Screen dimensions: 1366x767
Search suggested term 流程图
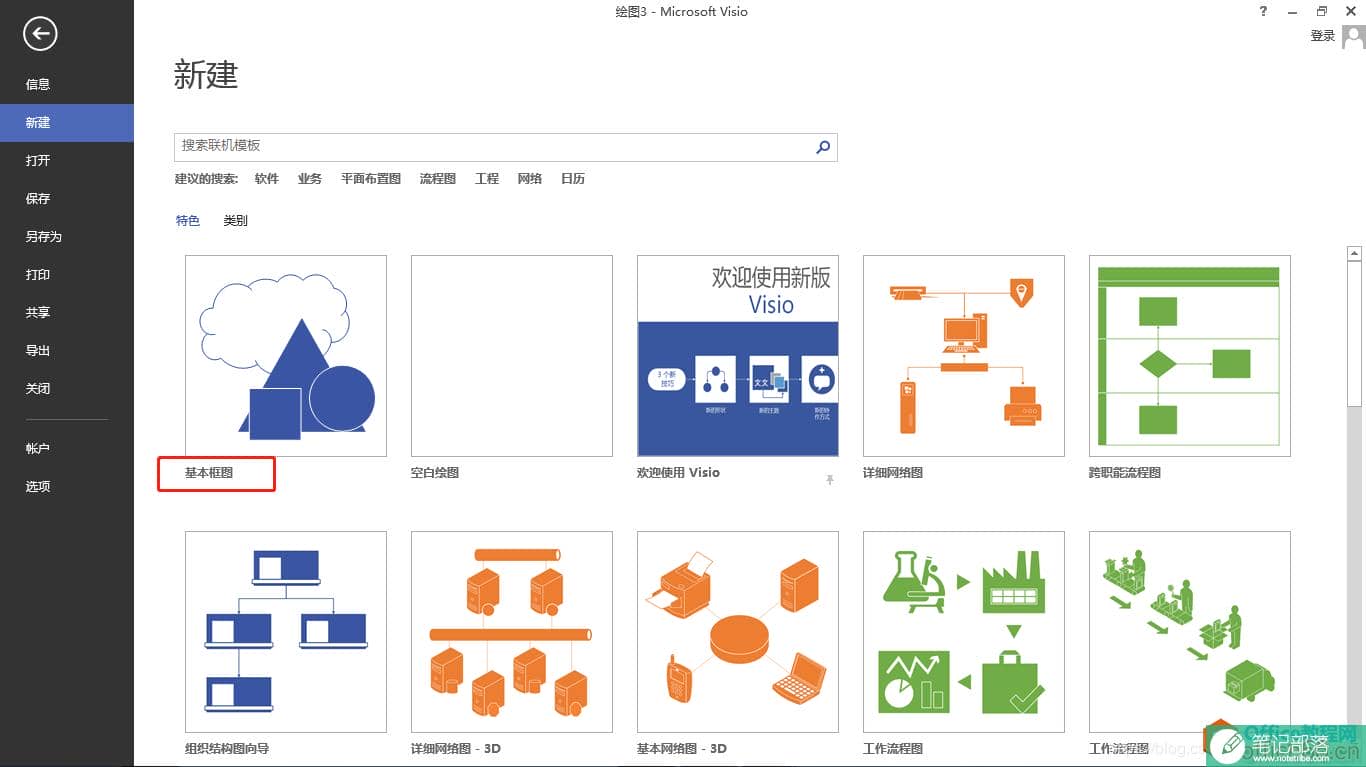coord(438,179)
